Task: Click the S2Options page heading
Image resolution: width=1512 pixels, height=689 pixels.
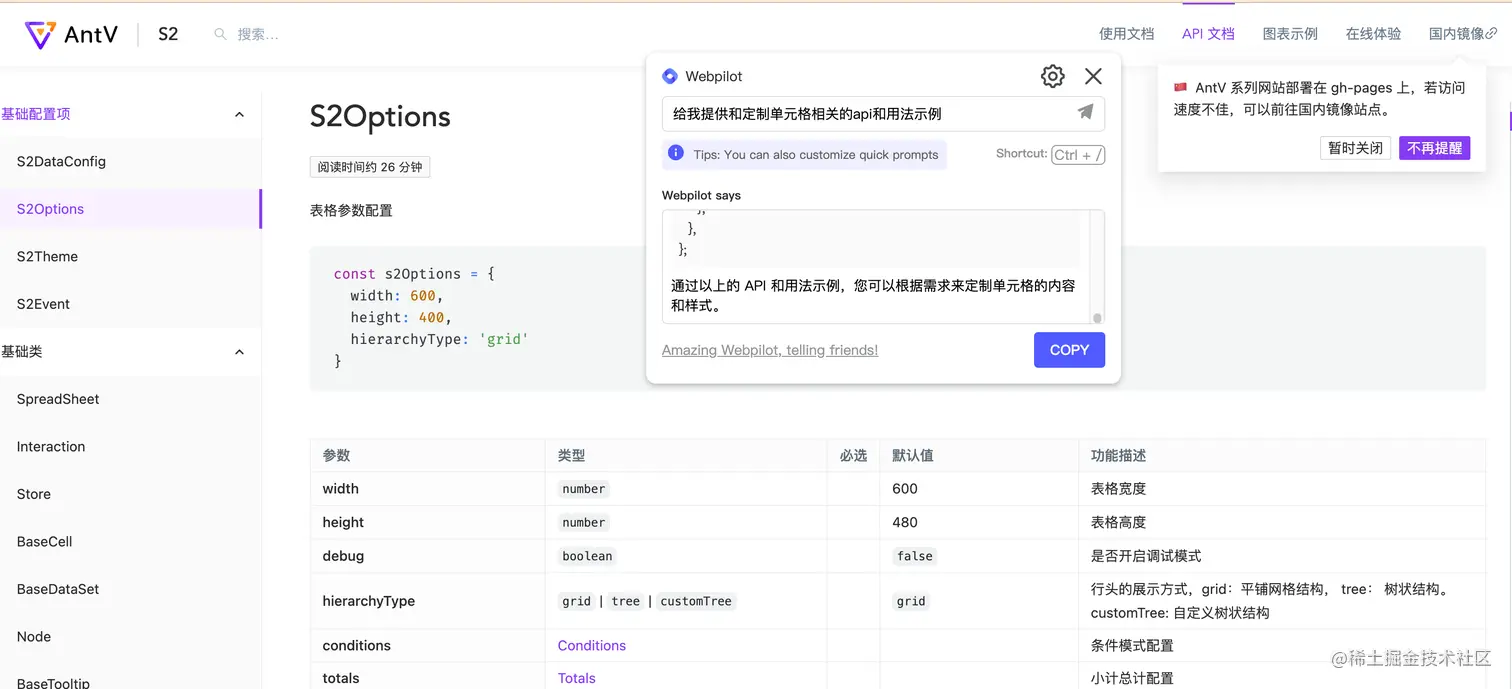Action: pyautogui.click(x=380, y=117)
